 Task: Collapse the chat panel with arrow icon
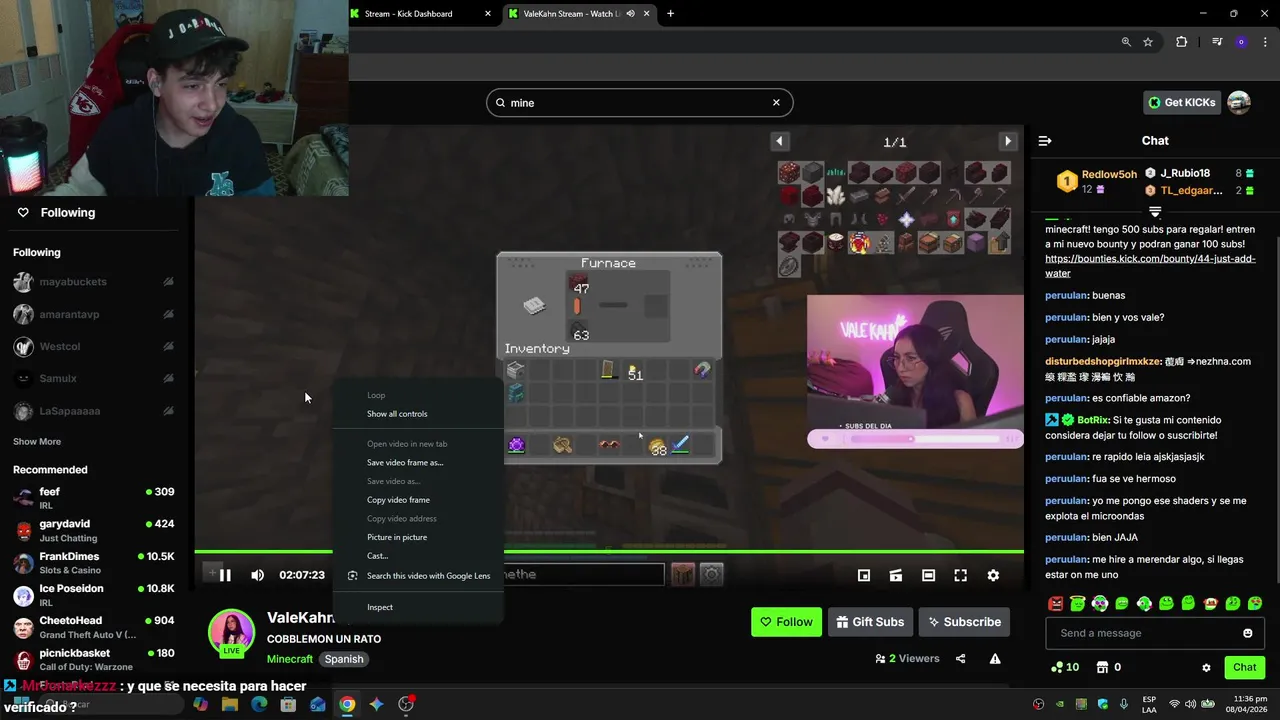[x=1045, y=141]
